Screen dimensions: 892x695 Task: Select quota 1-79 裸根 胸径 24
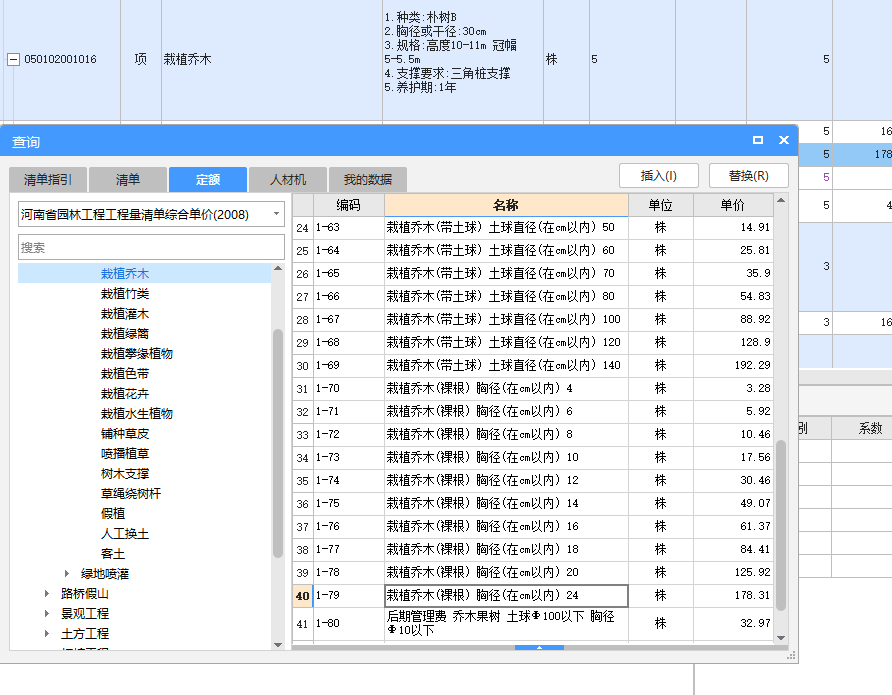pos(533,595)
